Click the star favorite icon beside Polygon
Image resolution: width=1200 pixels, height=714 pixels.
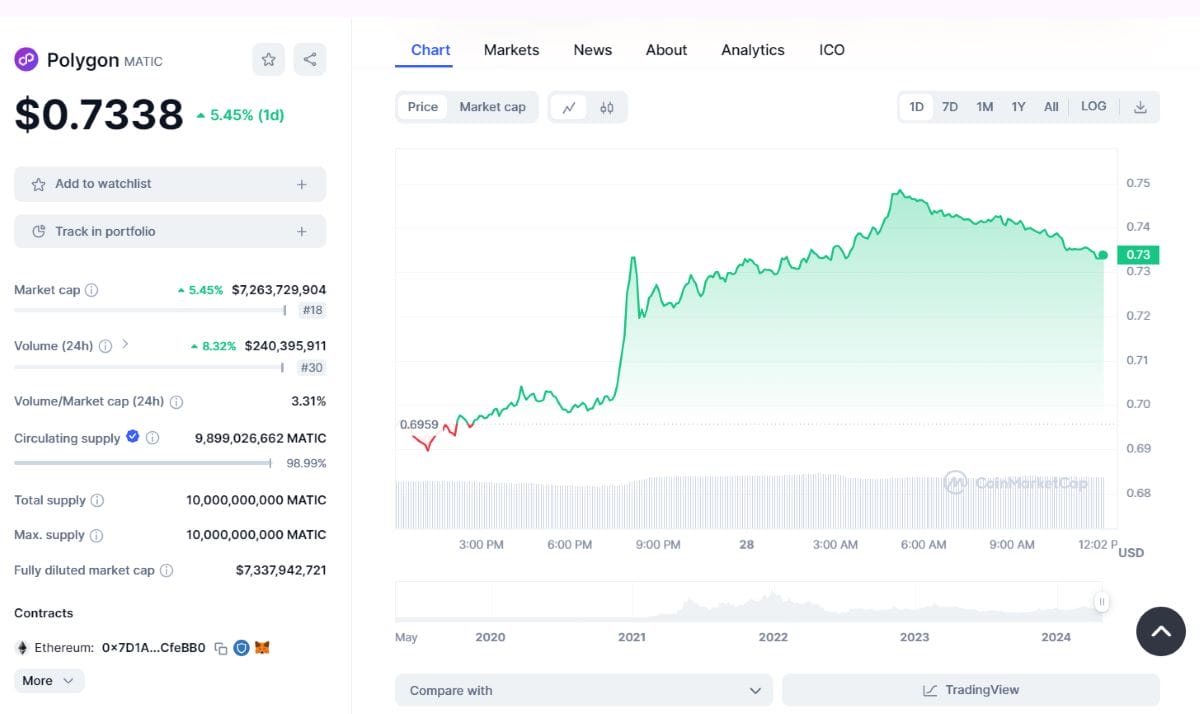pyautogui.click(x=268, y=60)
